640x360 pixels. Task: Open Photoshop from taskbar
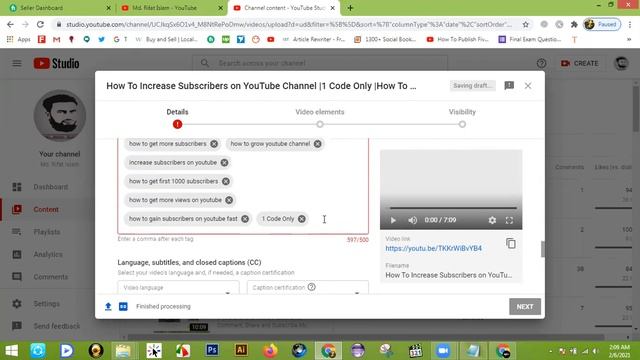(x=212, y=351)
